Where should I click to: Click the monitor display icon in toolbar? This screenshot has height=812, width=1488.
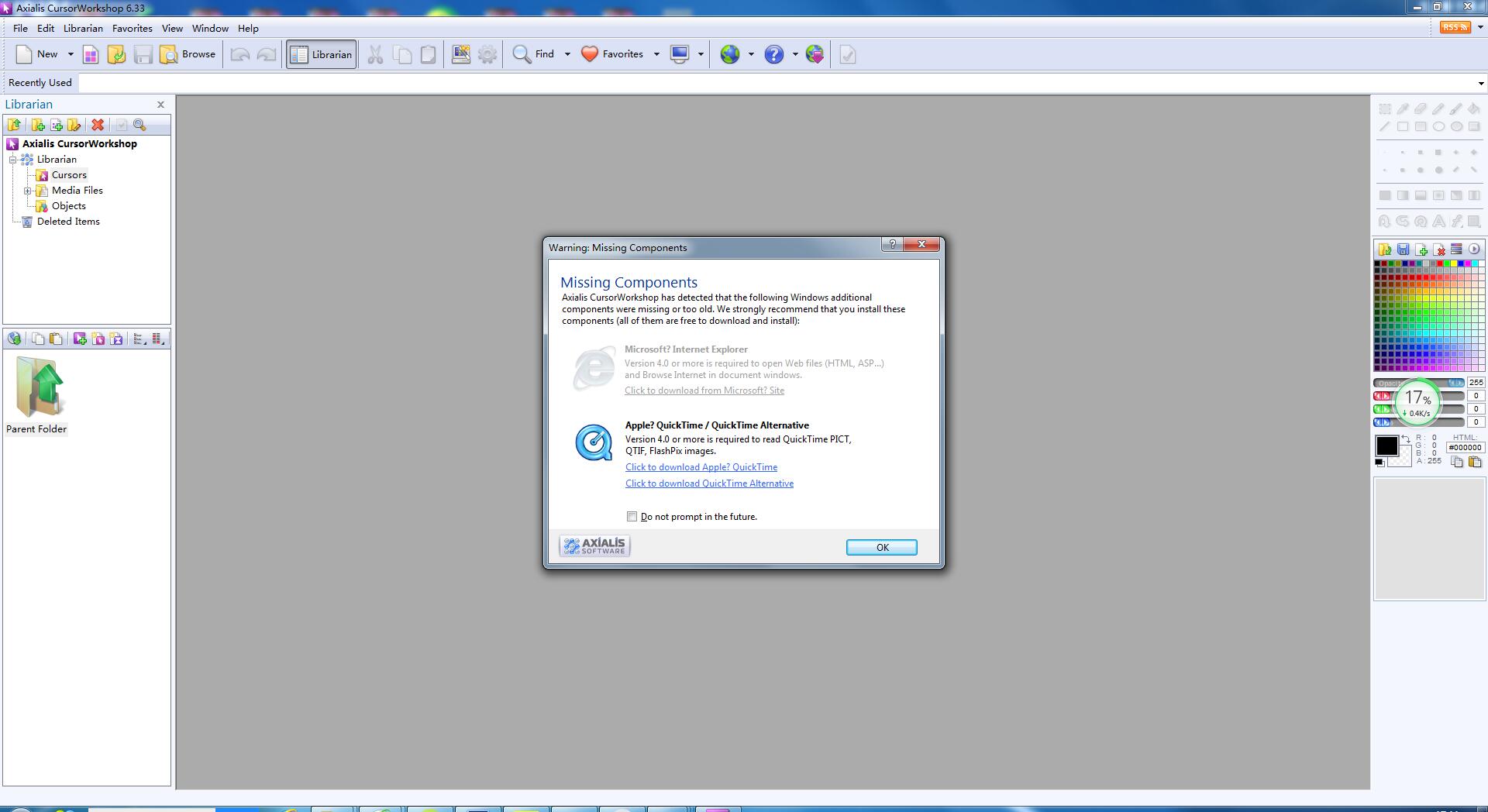point(680,54)
